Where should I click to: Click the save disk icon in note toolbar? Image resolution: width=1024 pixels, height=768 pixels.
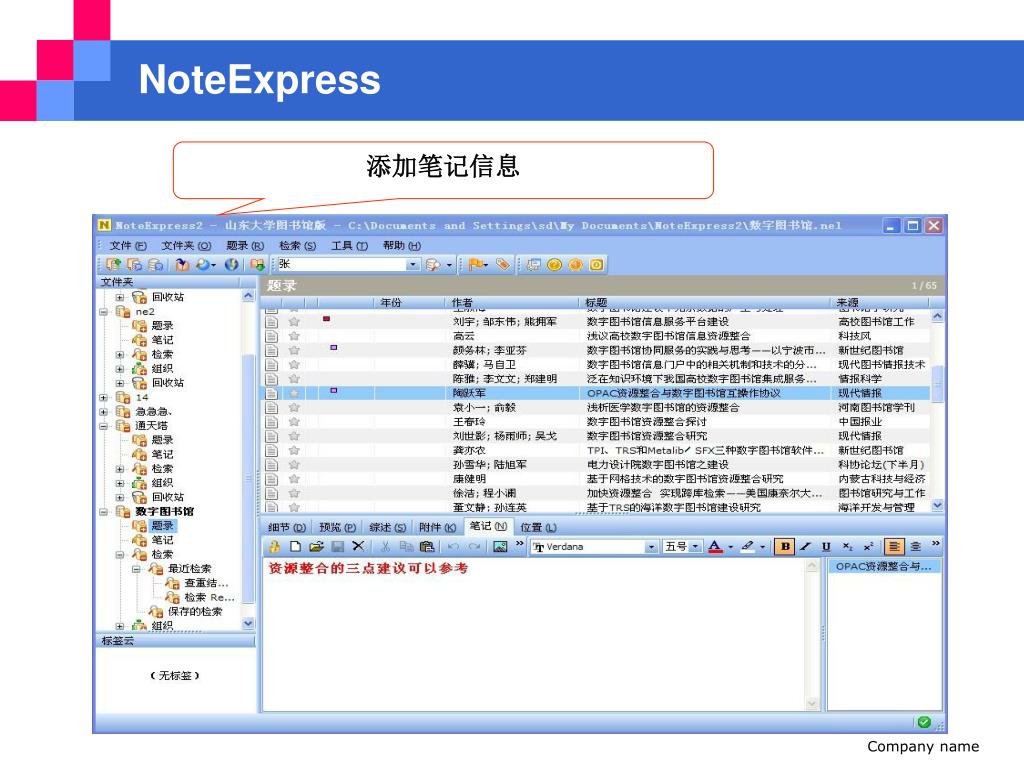pos(338,547)
